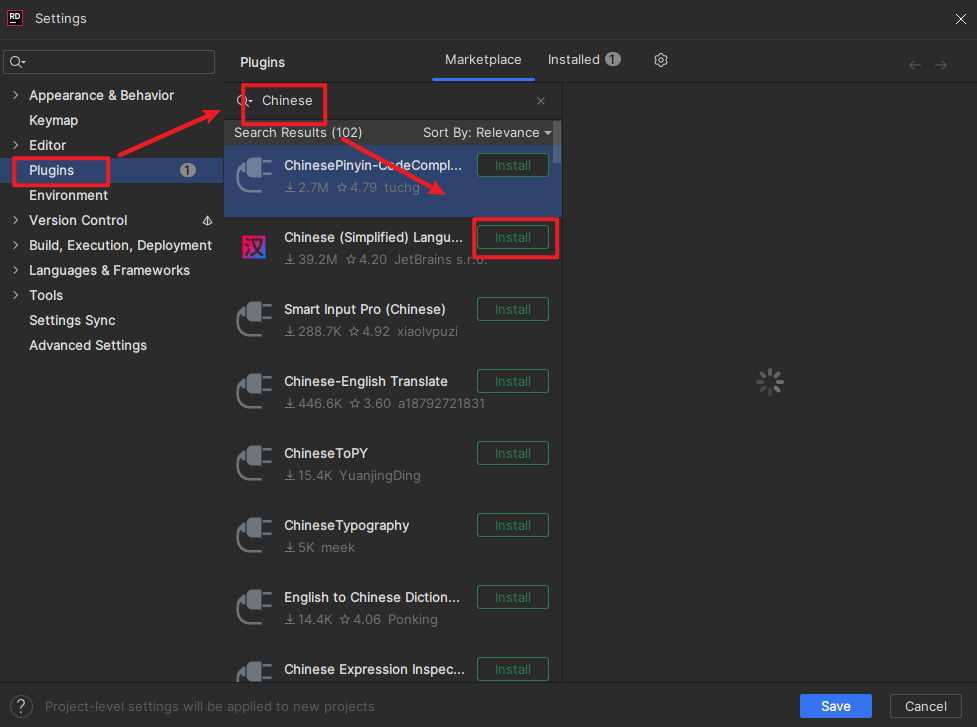This screenshot has width=977, height=727.
Task: Clear the Chinese plugin search text
Action: tap(541, 101)
